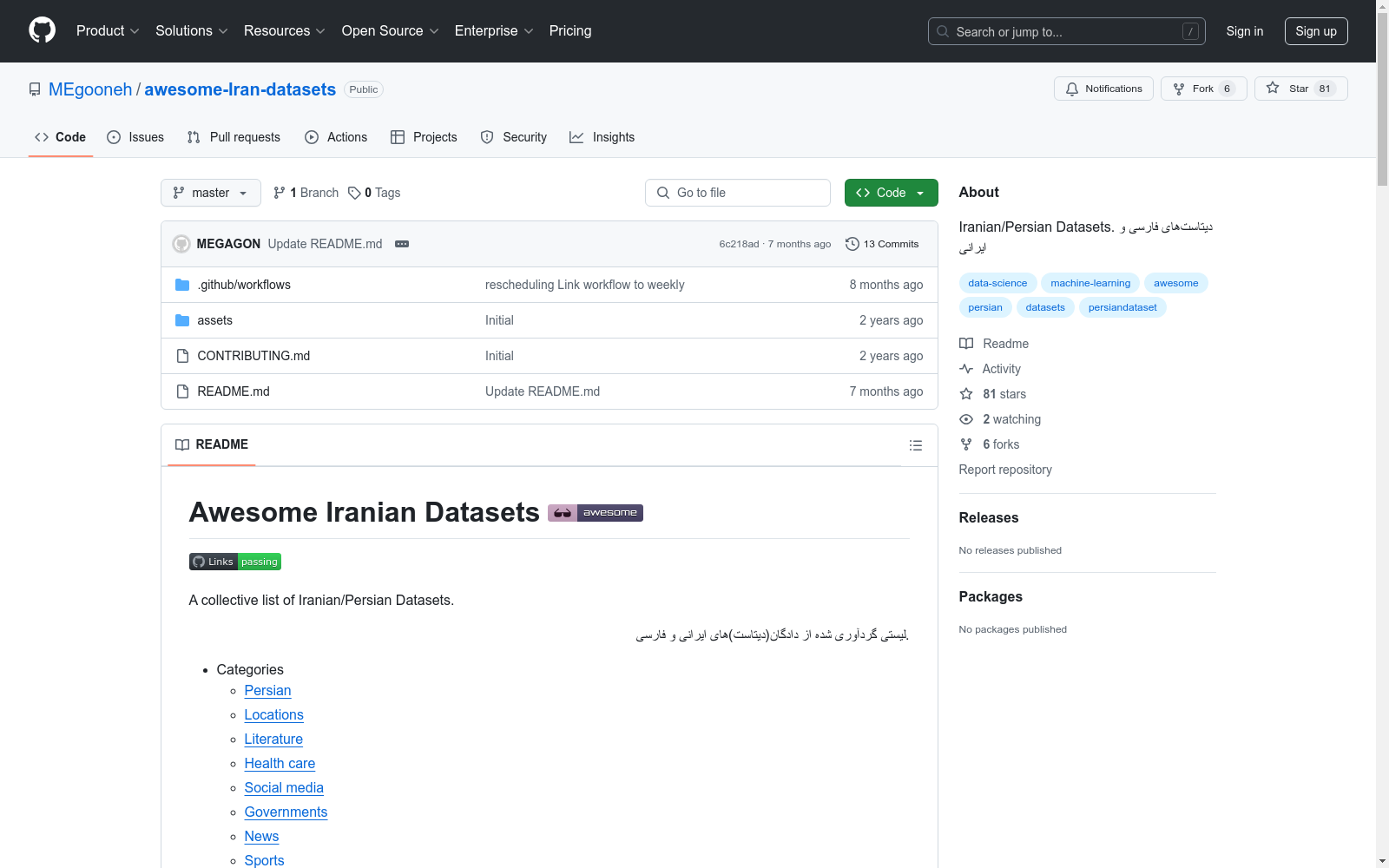Click the repository book icon beside MEgooneh
The width and height of the screenshot is (1389, 868).
(x=35, y=89)
